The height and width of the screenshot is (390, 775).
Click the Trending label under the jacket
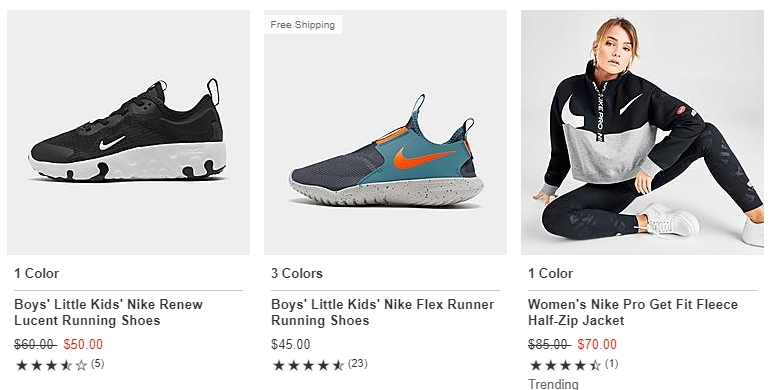pyautogui.click(x=553, y=384)
